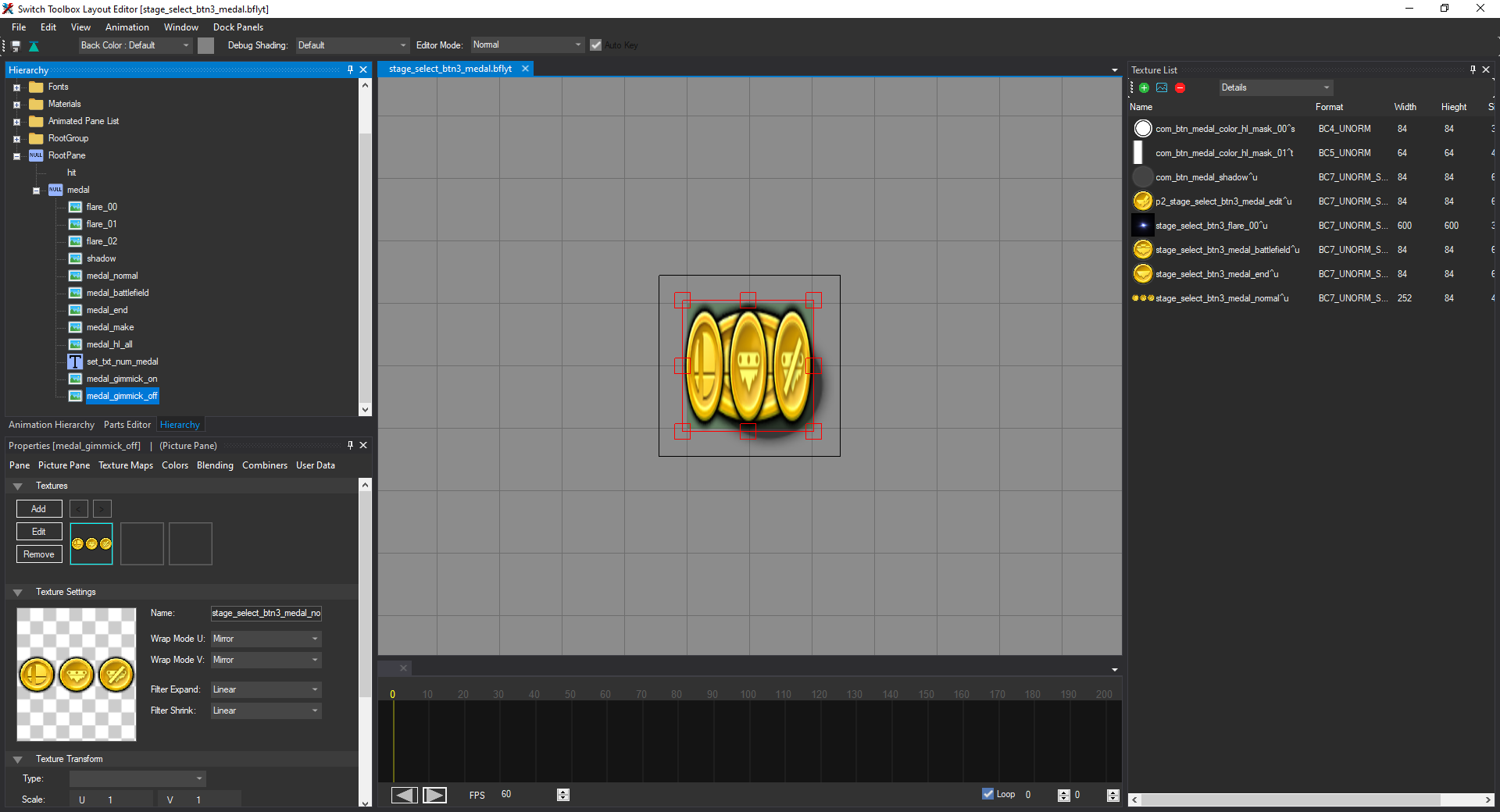Select the p2_stage_select_btn3_medal_edit^u texture icon
1500x812 pixels.
[x=1143, y=201]
